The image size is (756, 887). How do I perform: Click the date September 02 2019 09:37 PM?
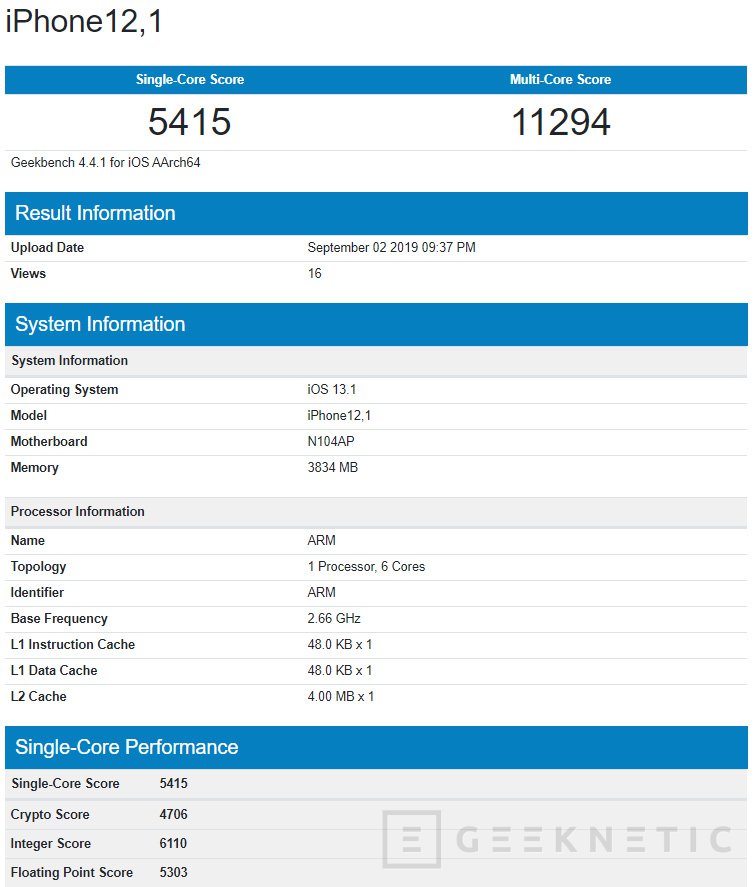click(x=392, y=248)
